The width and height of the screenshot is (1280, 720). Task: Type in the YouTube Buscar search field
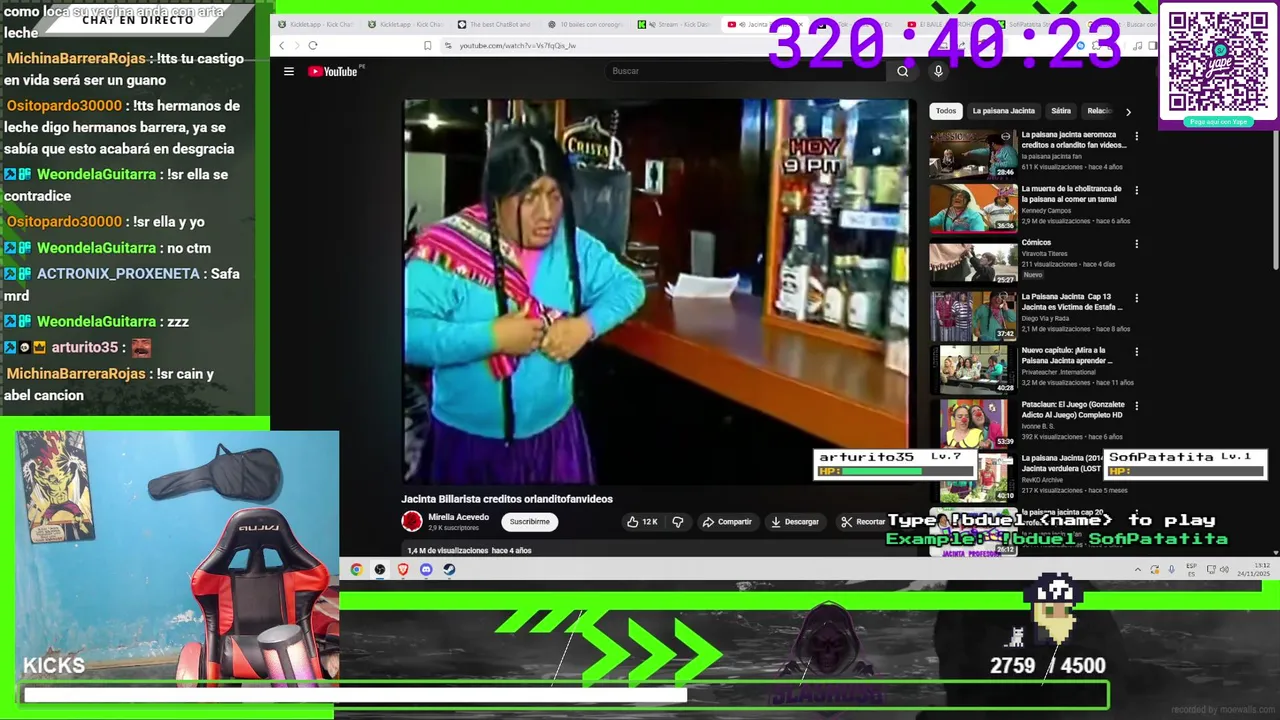click(x=745, y=71)
